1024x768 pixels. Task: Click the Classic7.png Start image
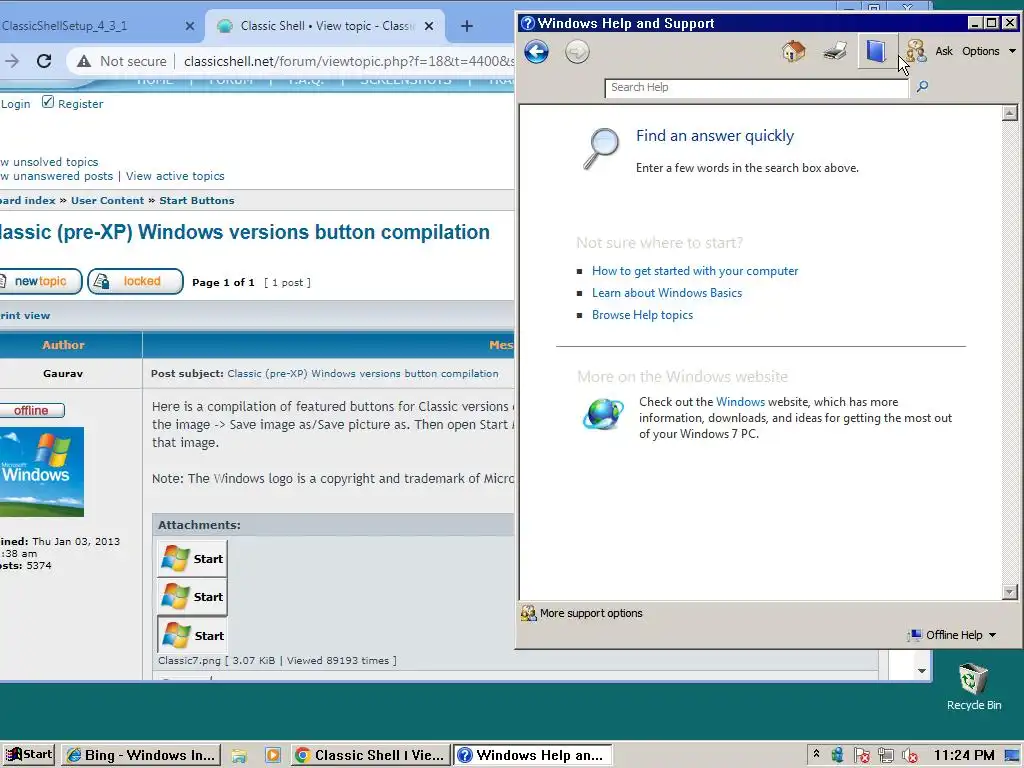[192, 635]
